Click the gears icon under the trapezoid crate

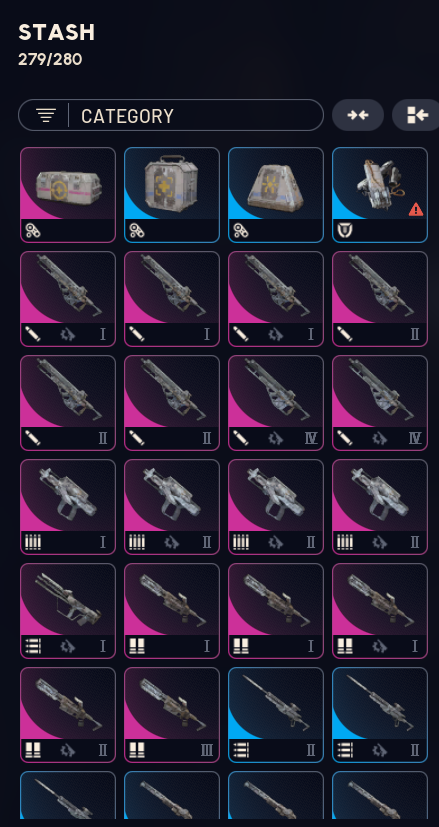240,230
